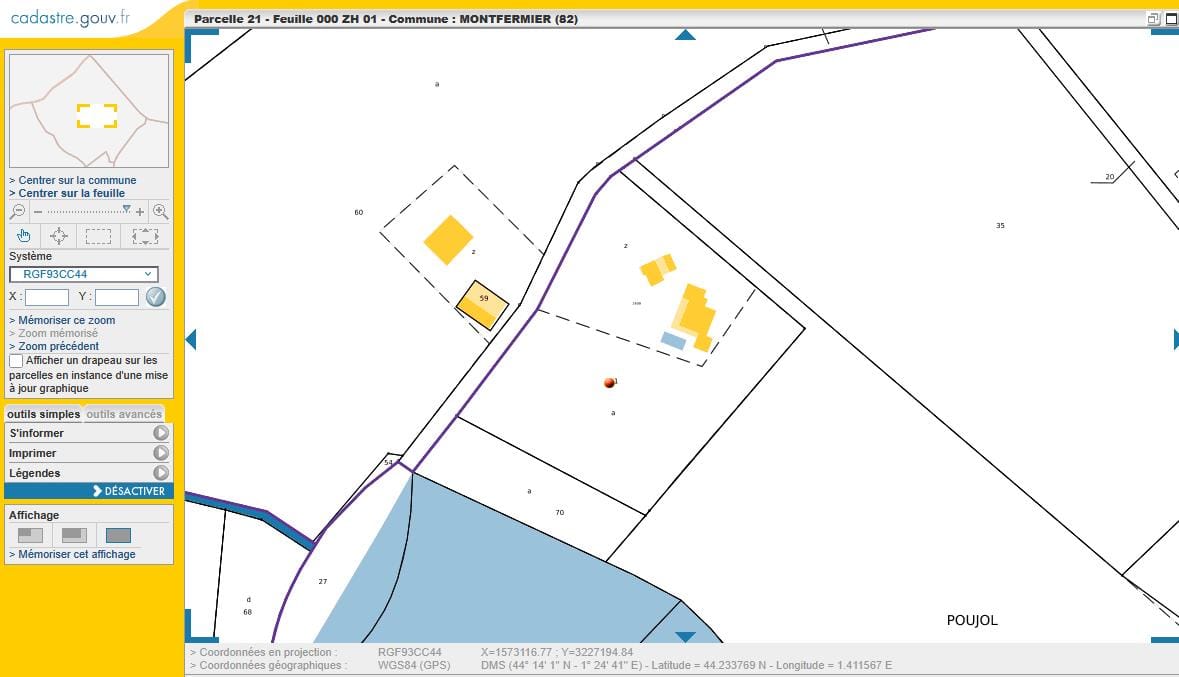Pan map north with top arrow
This screenshot has height=677, width=1179.
685,35
